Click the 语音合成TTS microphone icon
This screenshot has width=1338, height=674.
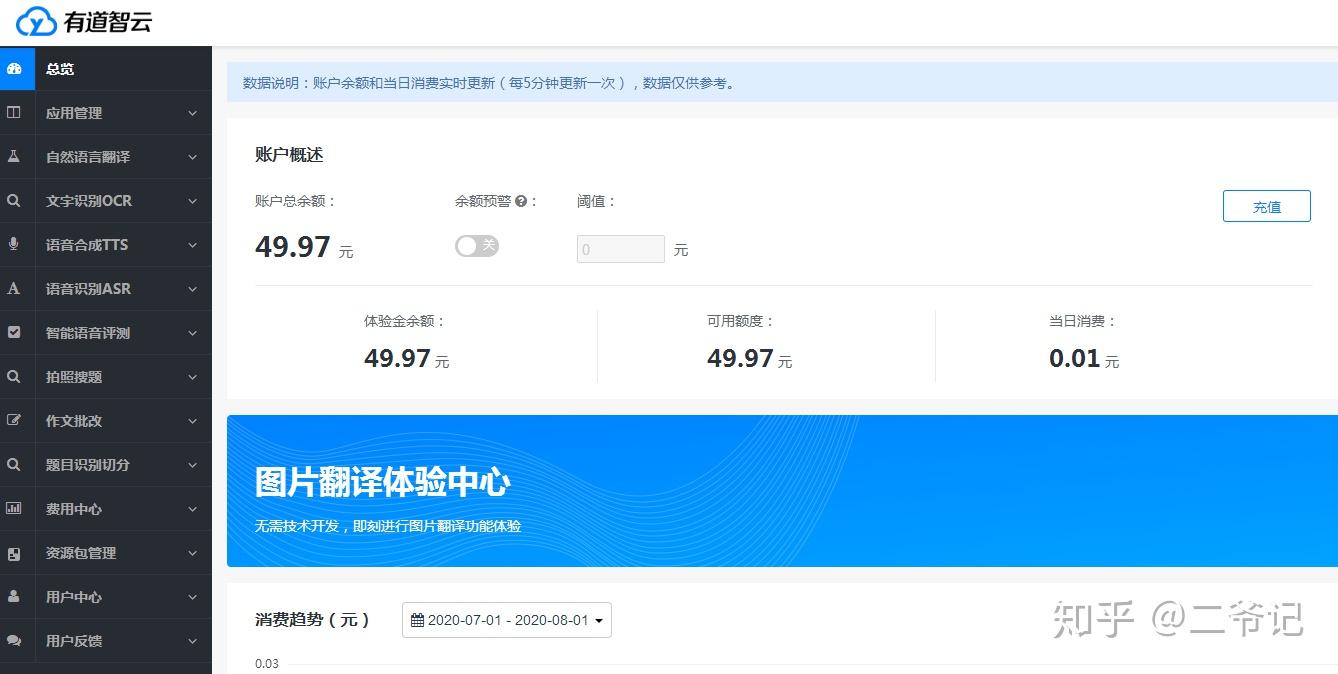pyautogui.click(x=14, y=245)
